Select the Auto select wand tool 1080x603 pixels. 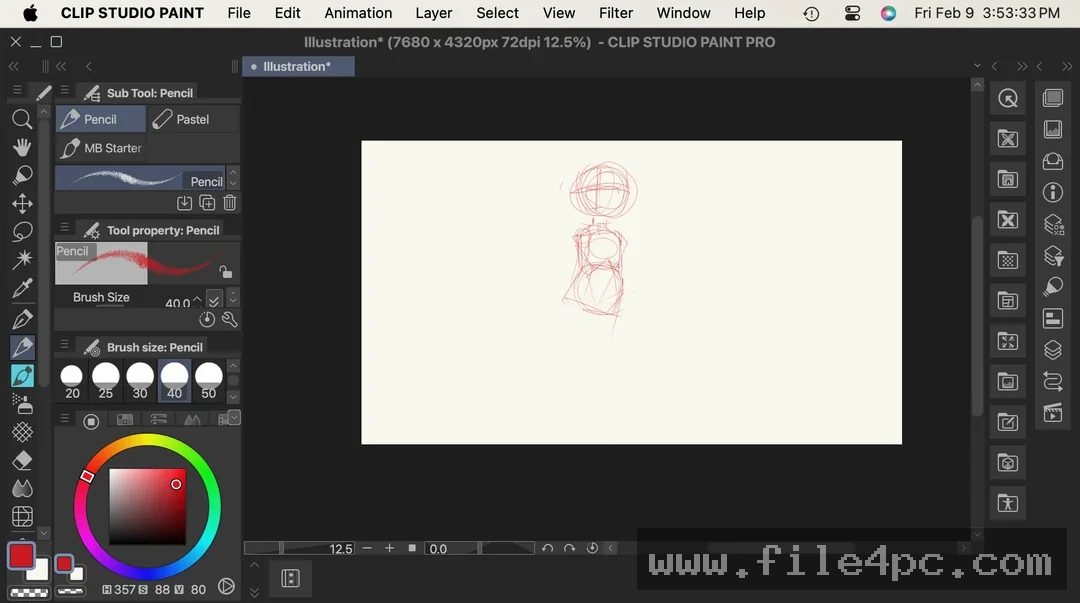(22, 260)
